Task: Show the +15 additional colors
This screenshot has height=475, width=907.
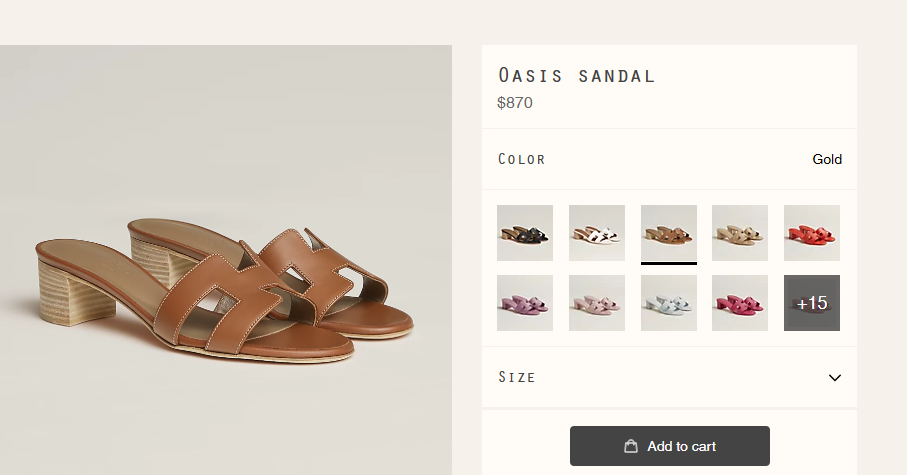Action: click(812, 303)
